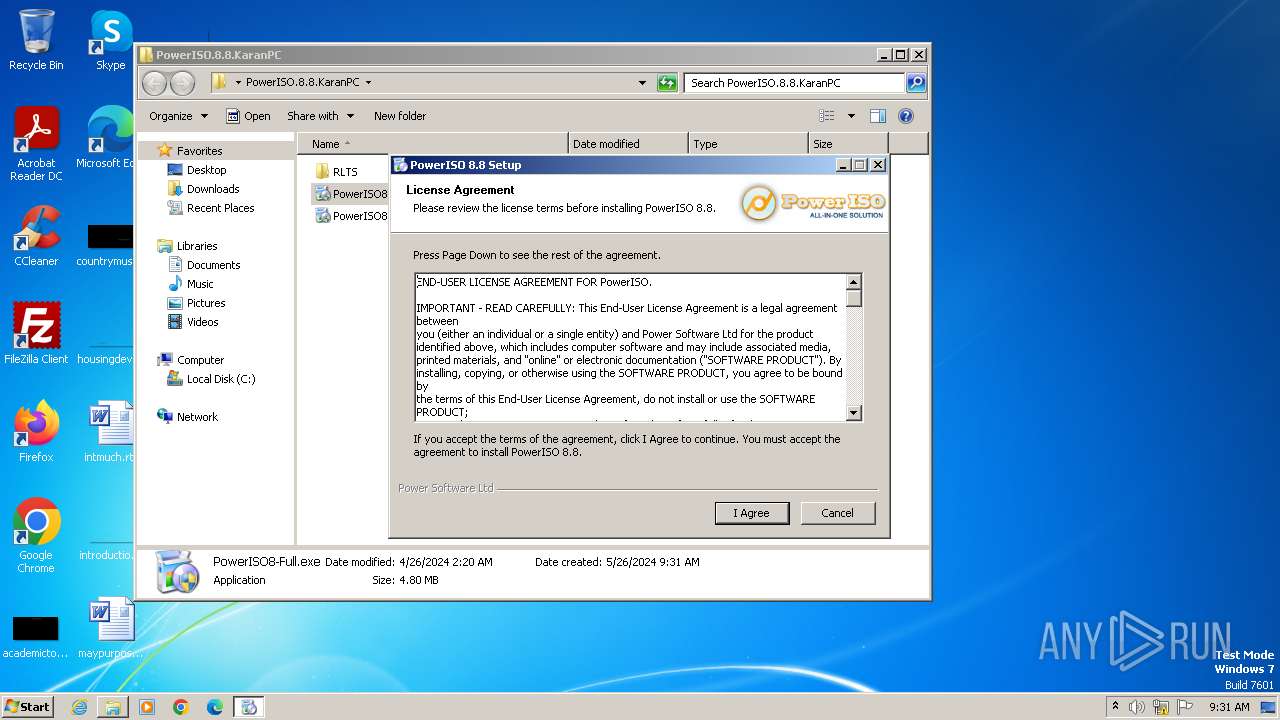This screenshot has height=720, width=1280.
Task: Click scroll-down arrow of license text box
Action: point(853,413)
